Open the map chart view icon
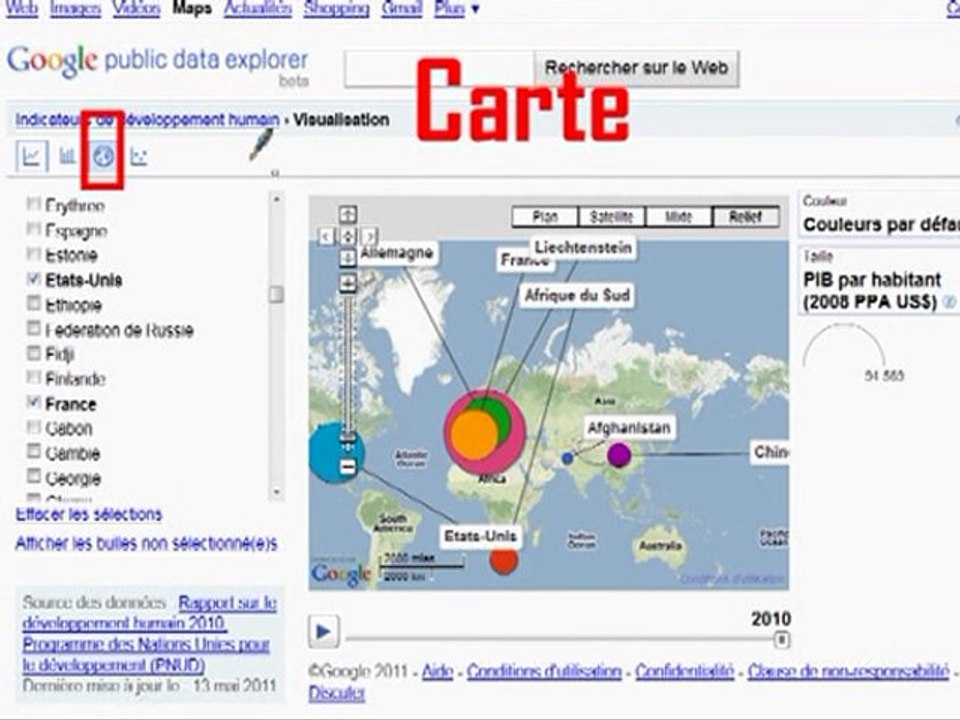The image size is (960, 720). tap(103, 157)
